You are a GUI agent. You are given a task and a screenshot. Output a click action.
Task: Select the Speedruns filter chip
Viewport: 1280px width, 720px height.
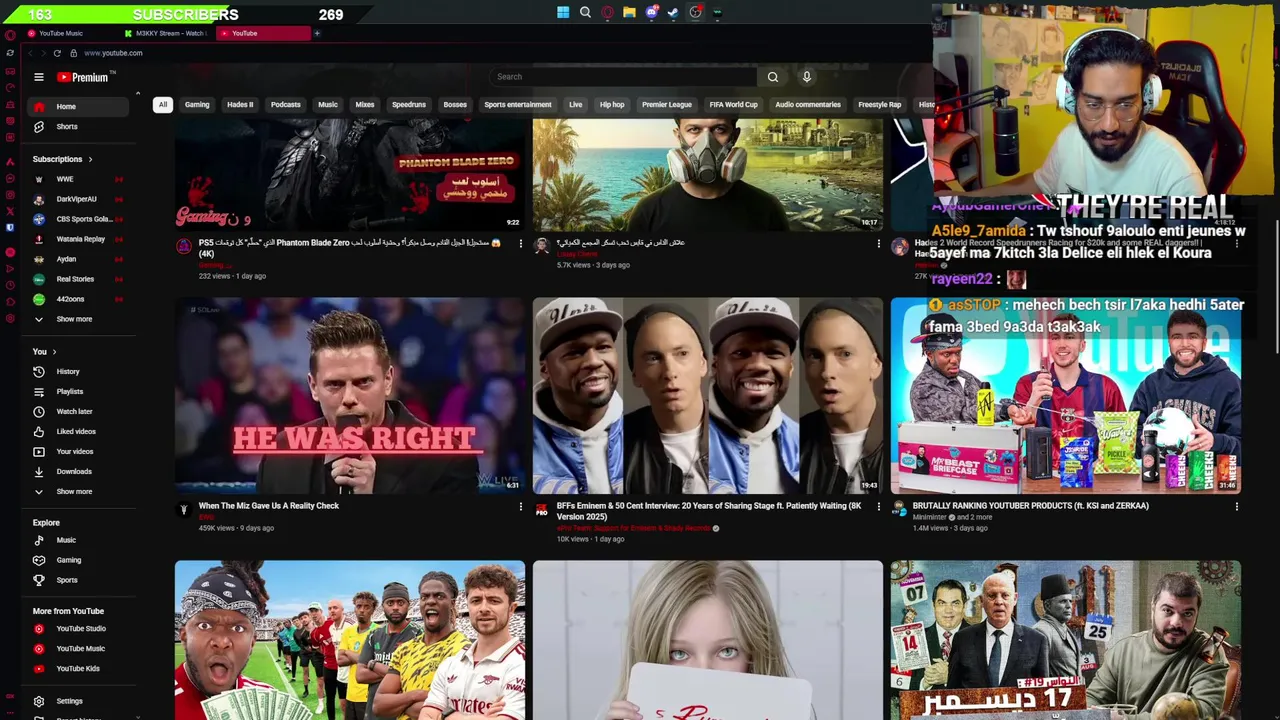tap(408, 104)
